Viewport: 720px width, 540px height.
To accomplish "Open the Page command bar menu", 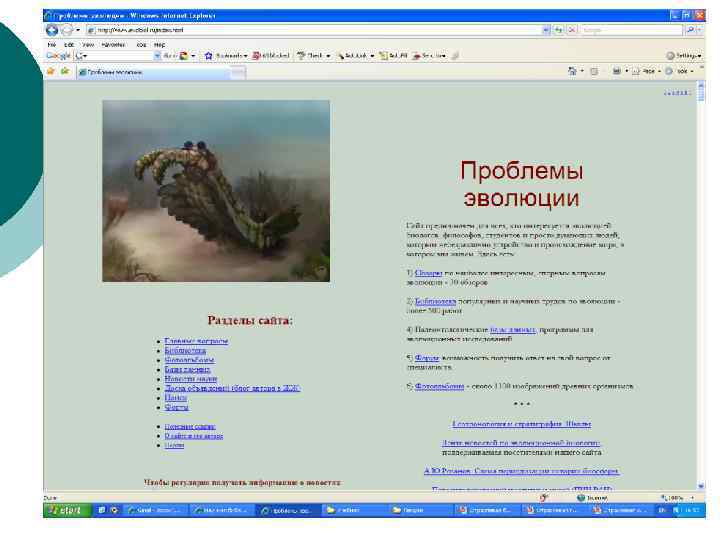I will [647, 72].
